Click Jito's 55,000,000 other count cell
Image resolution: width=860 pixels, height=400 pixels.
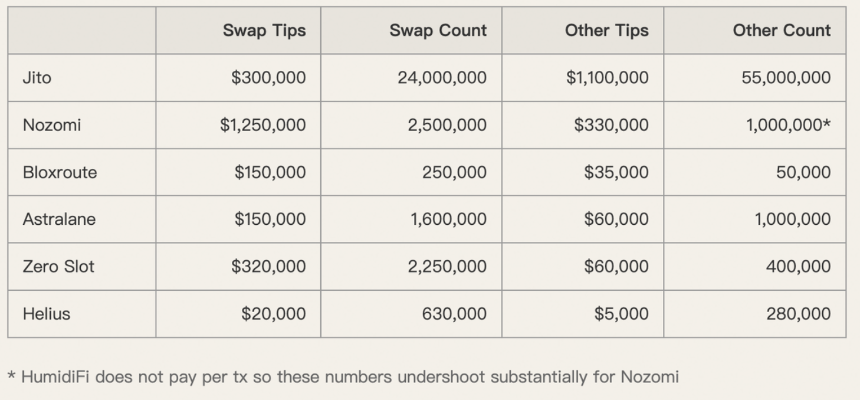click(x=786, y=78)
